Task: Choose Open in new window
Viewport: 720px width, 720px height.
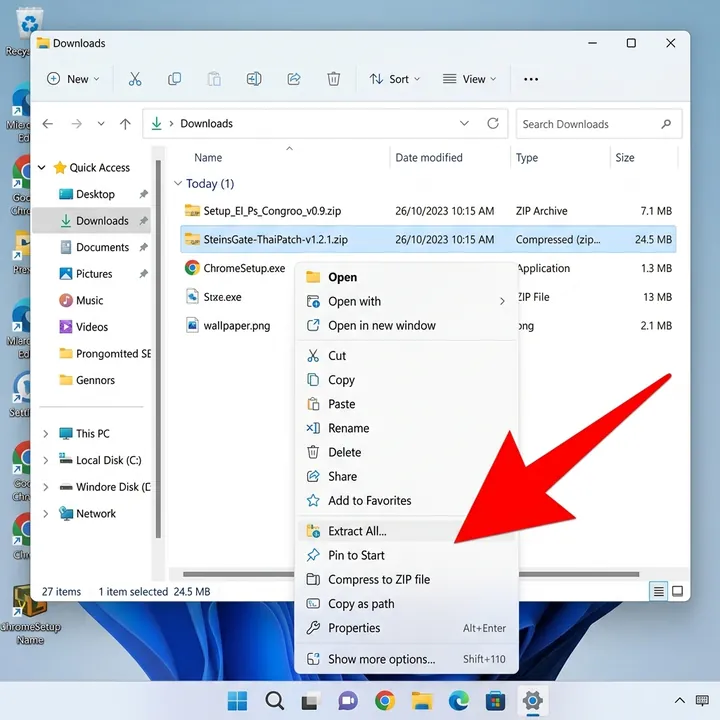Action: pos(406,326)
